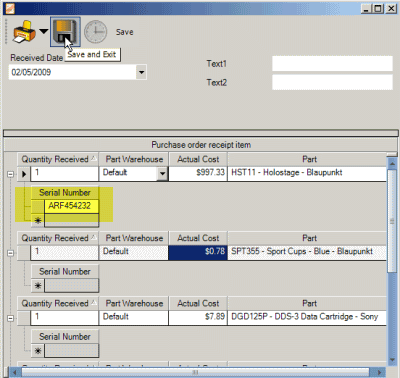Click the printer icon in the toolbar

click(24, 32)
